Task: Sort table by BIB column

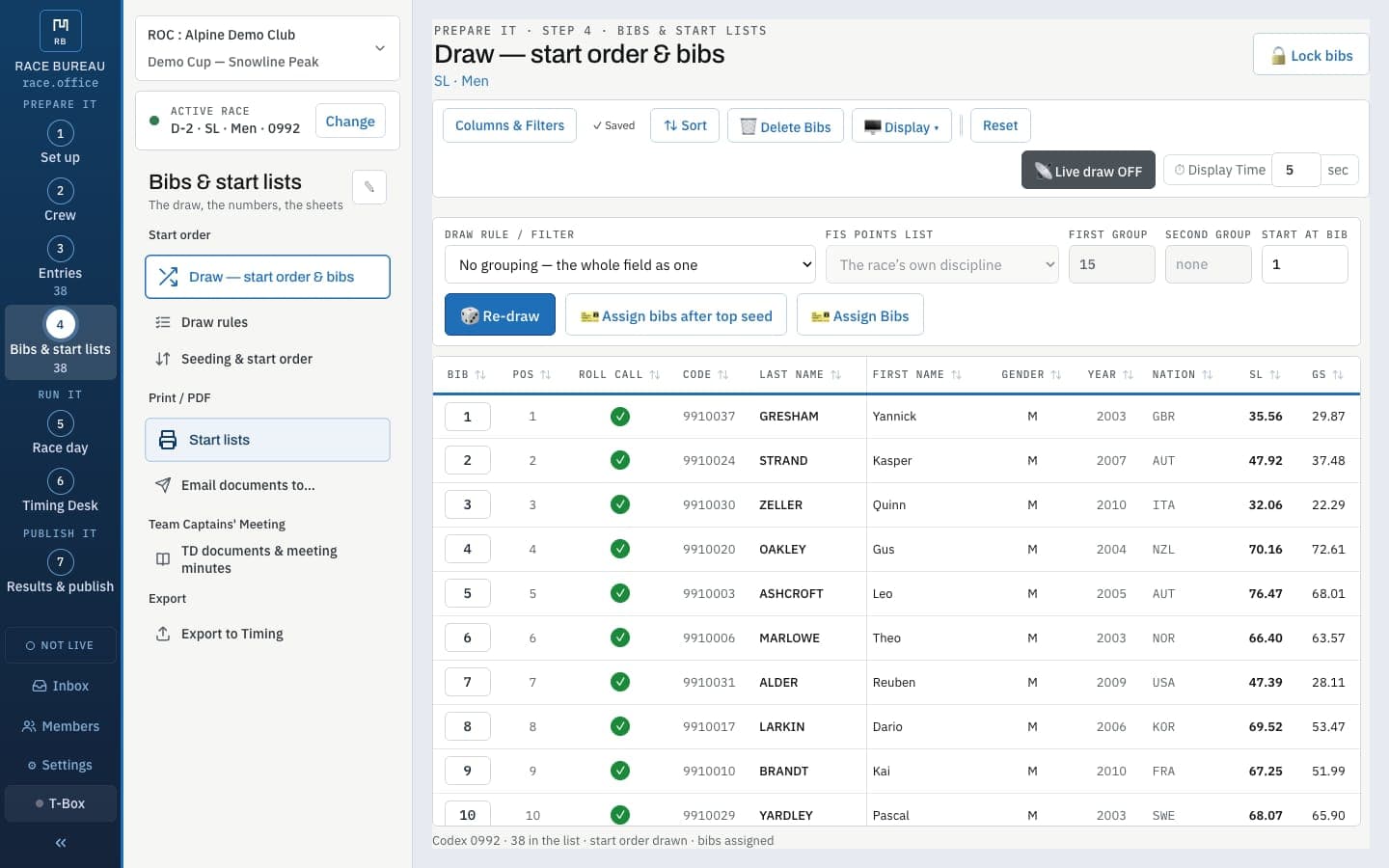Action: [467, 374]
